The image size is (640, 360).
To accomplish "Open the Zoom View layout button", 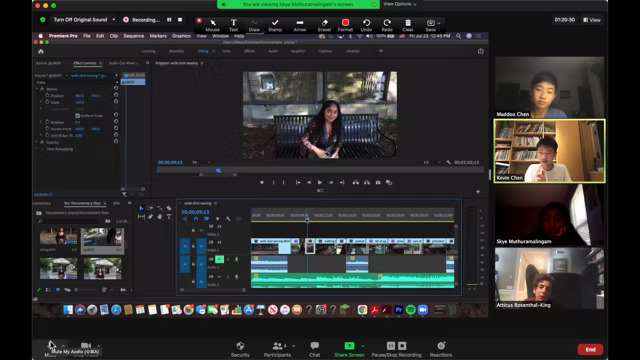I will tap(592, 20).
